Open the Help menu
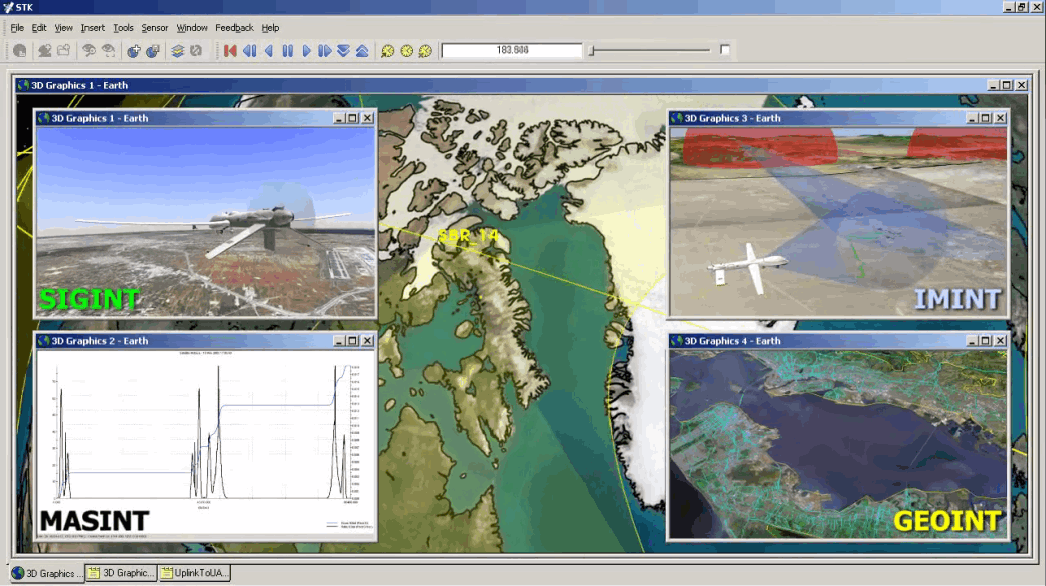This screenshot has height=586, width=1046. (x=270, y=28)
